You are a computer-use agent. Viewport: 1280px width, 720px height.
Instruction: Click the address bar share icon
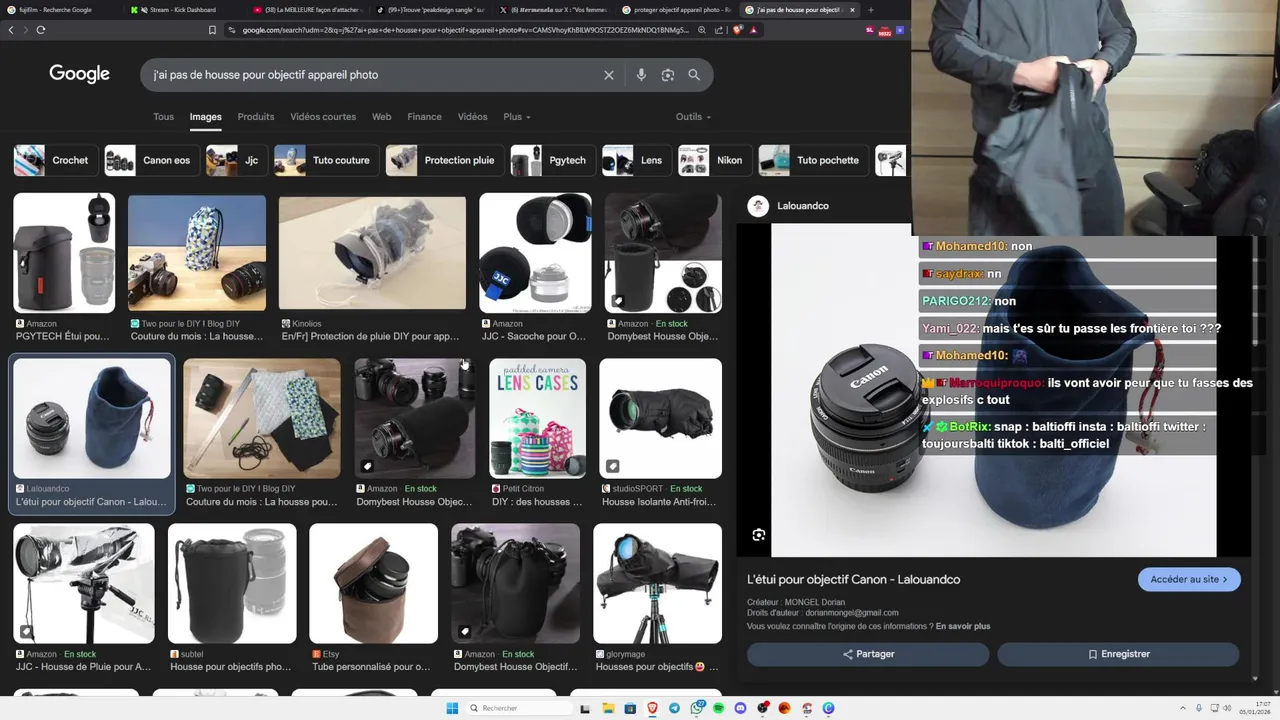(719, 30)
